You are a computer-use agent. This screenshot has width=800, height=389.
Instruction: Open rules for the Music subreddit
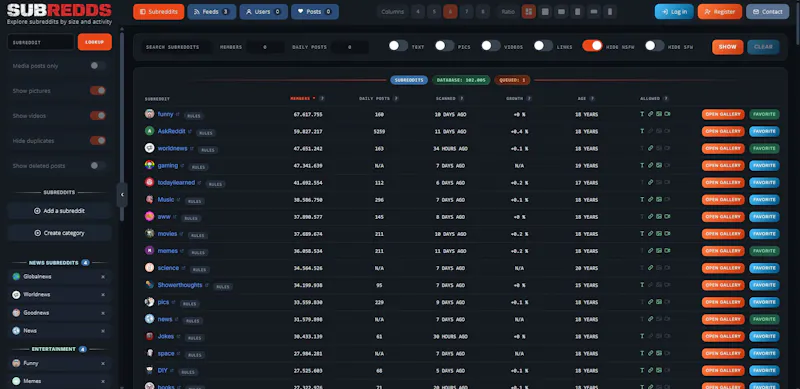pos(194,201)
